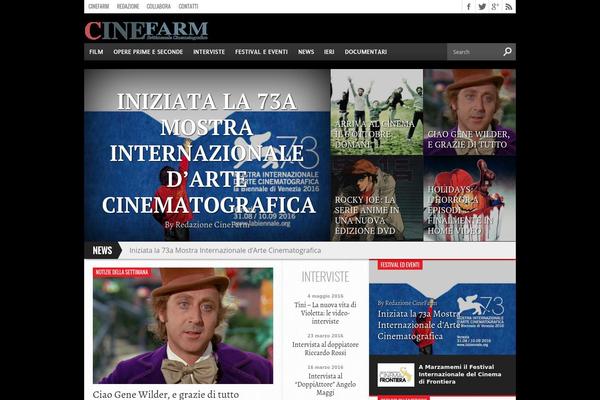
Task: Open the Collabora top bar link
Action: (158, 6)
